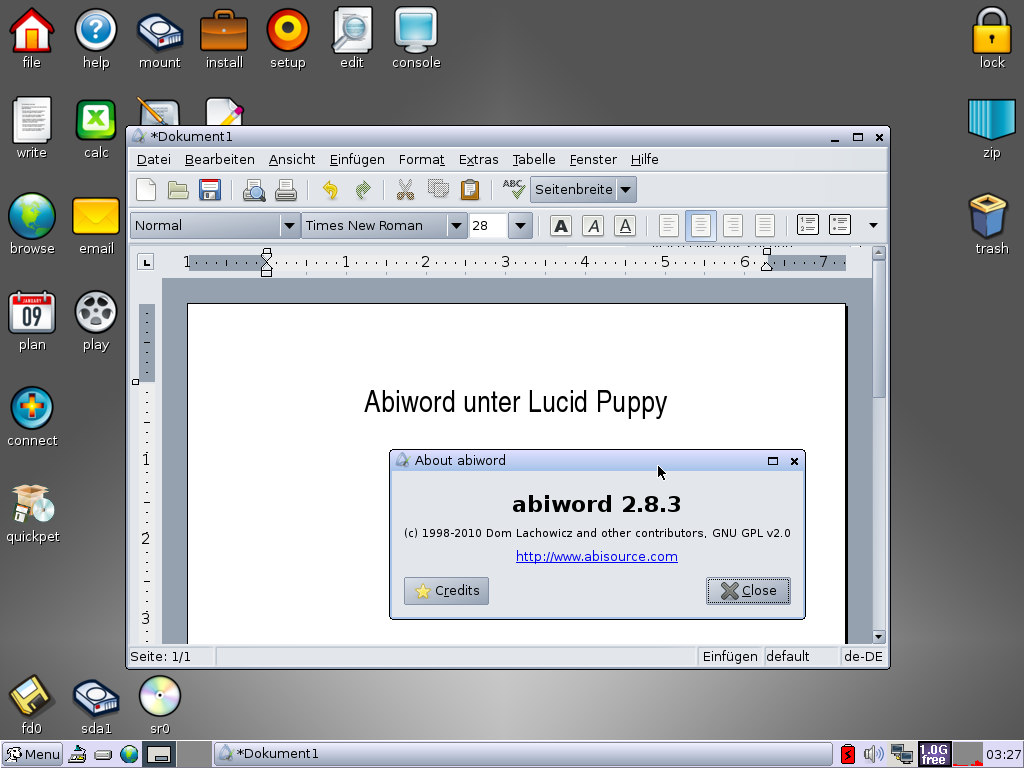Open the Tabelle menu
This screenshot has height=768, width=1024.
coord(534,160)
